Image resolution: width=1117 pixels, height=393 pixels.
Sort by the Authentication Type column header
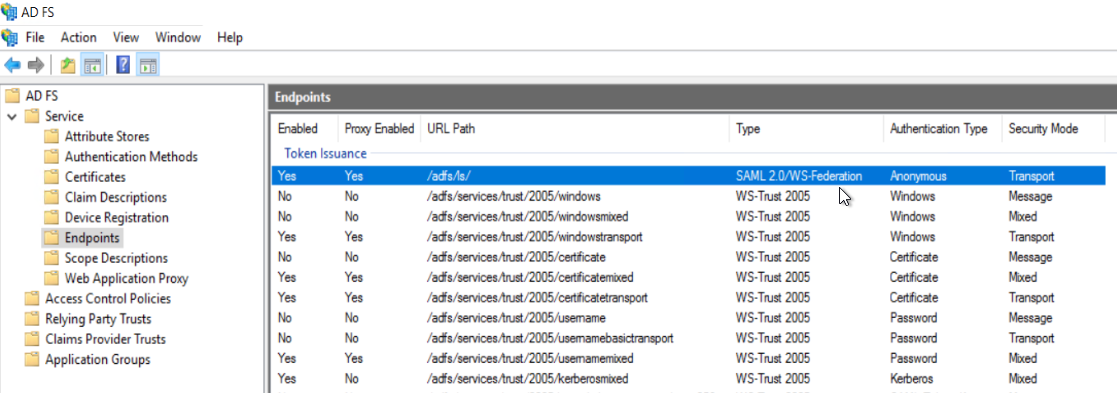pos(942,129)
